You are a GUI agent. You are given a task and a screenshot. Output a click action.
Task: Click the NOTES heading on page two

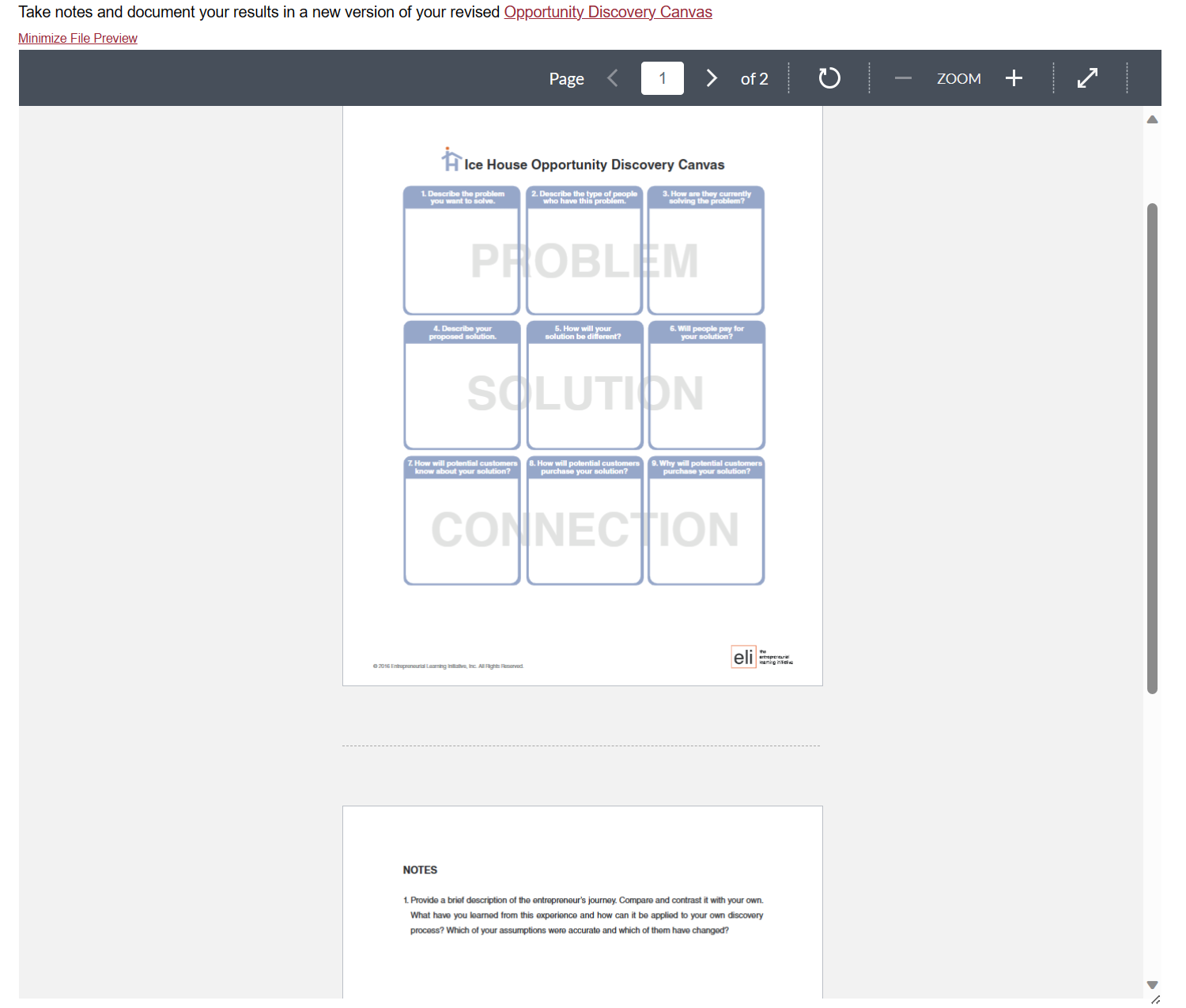420,870
